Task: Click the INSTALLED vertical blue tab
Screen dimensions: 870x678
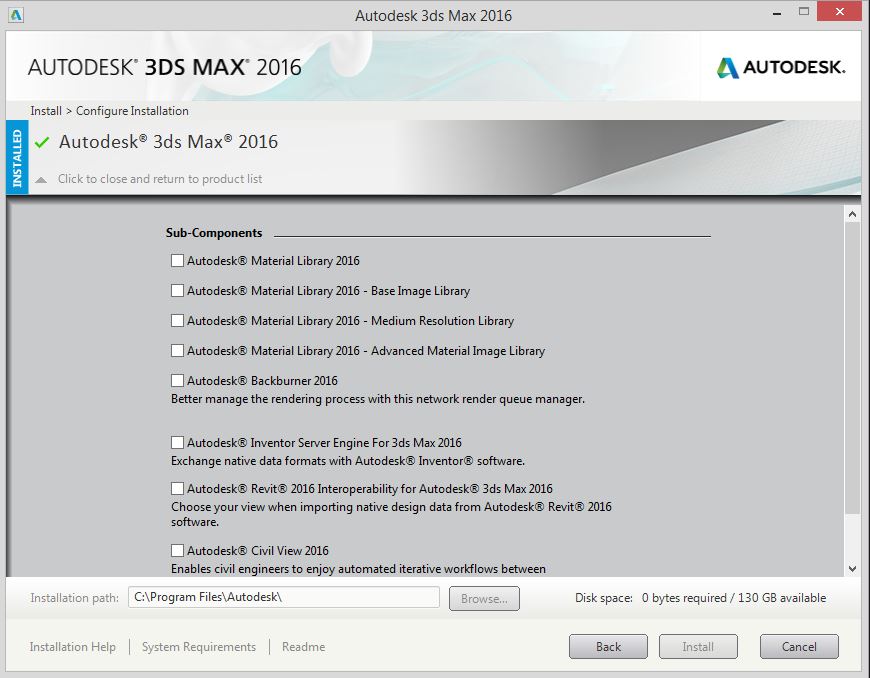Action: tap(17, 158)
